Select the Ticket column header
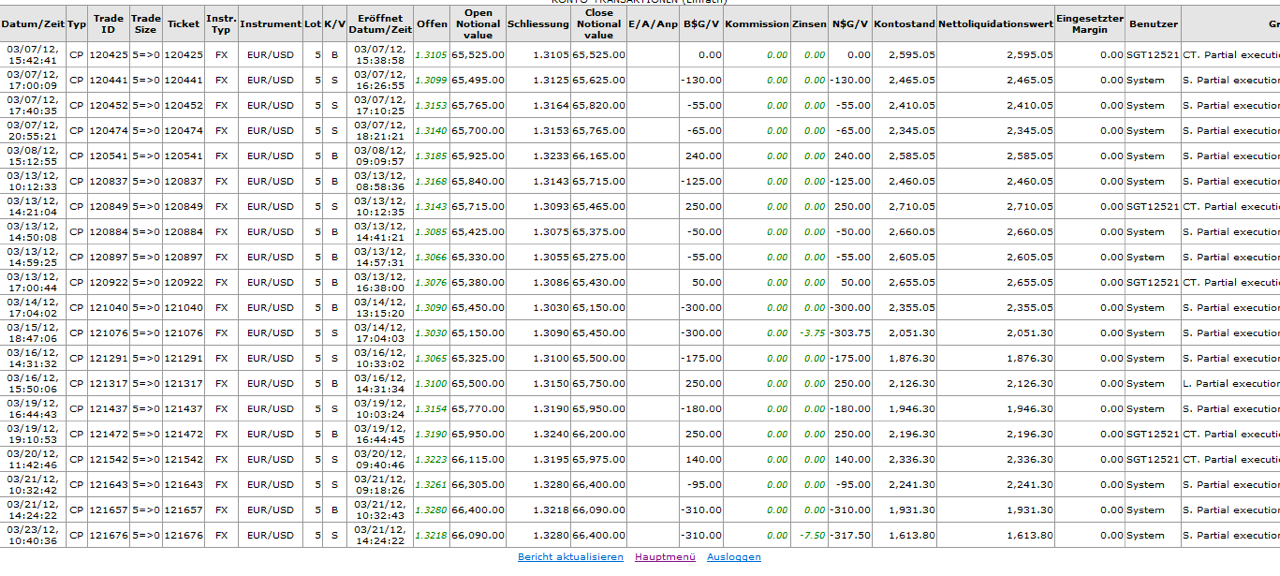 [x=183, y=24]
